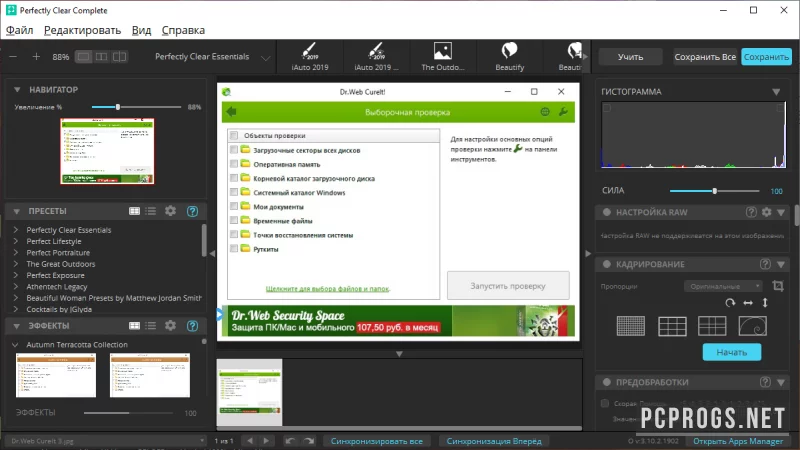Click the zoom in plus icon
This screenshot has width=800, height=450.
coord(36,57)
